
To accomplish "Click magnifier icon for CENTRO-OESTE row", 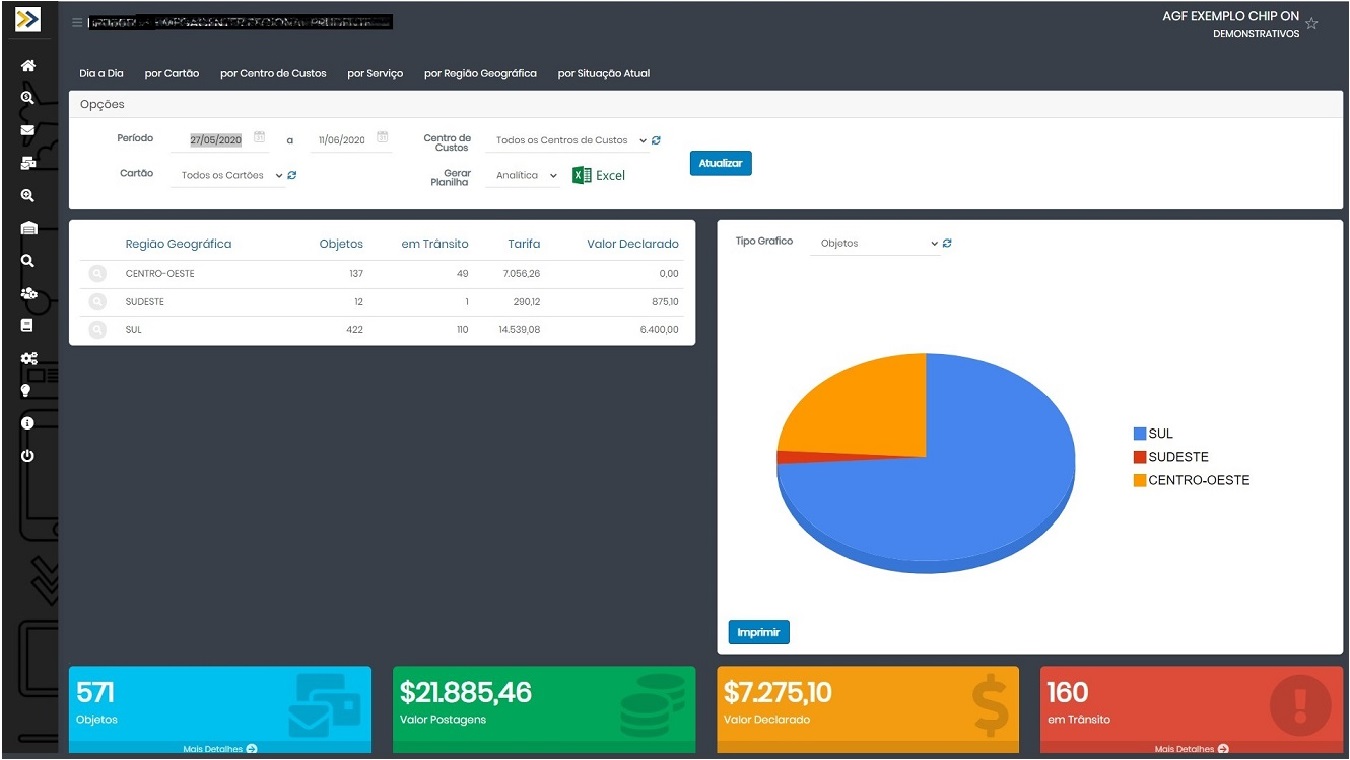I will [x=97, y=274].
